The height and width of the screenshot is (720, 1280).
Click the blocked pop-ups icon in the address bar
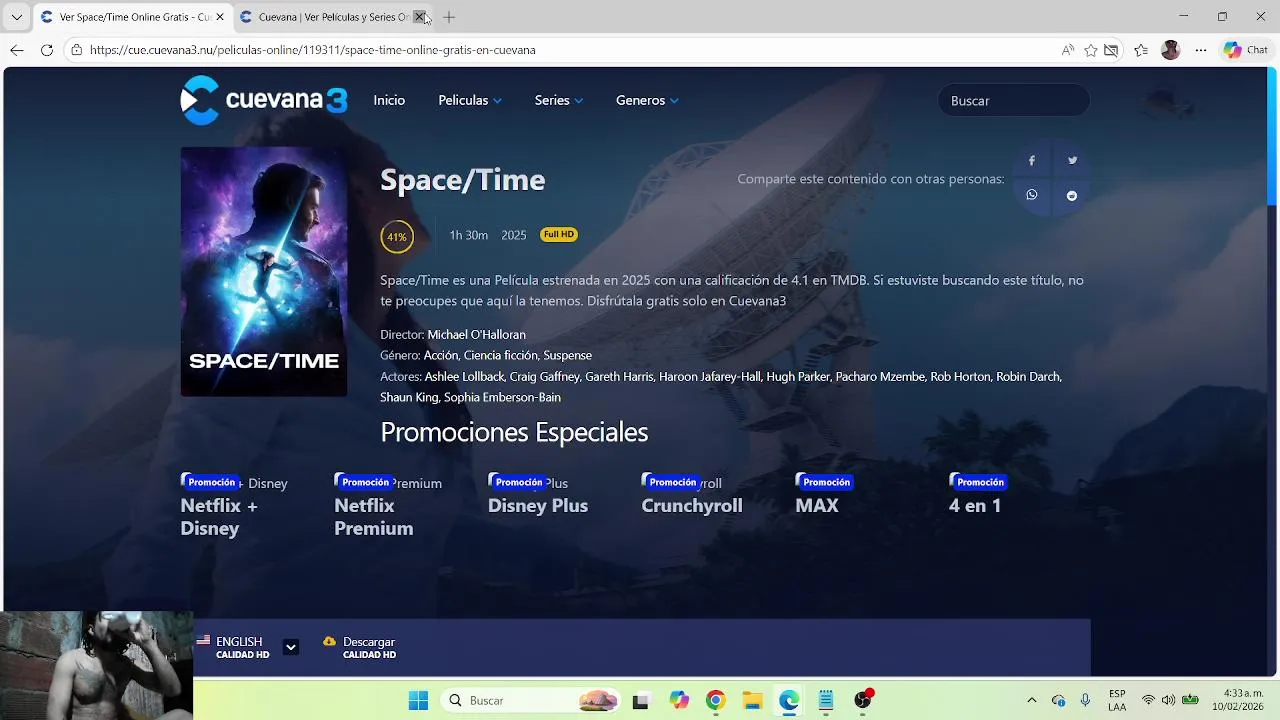pos(1111,50)
